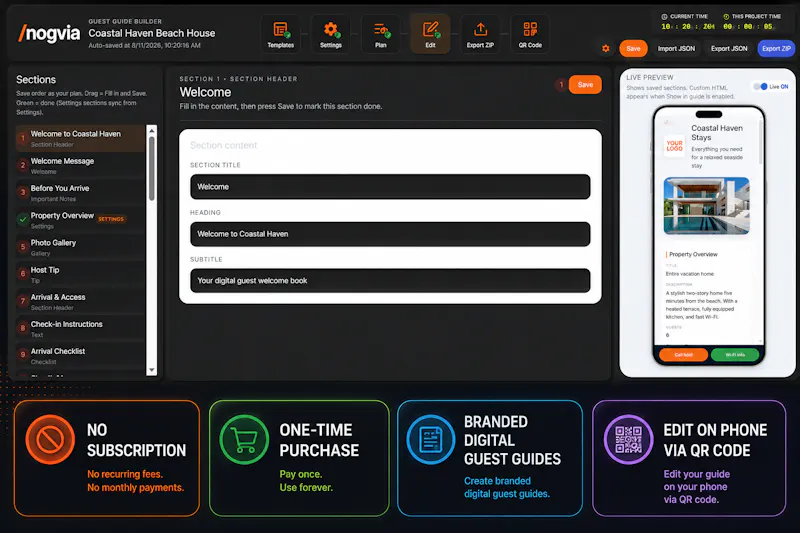
Task: Click the Auto-saved timestamp text
Action: click(x=144, y=45)
